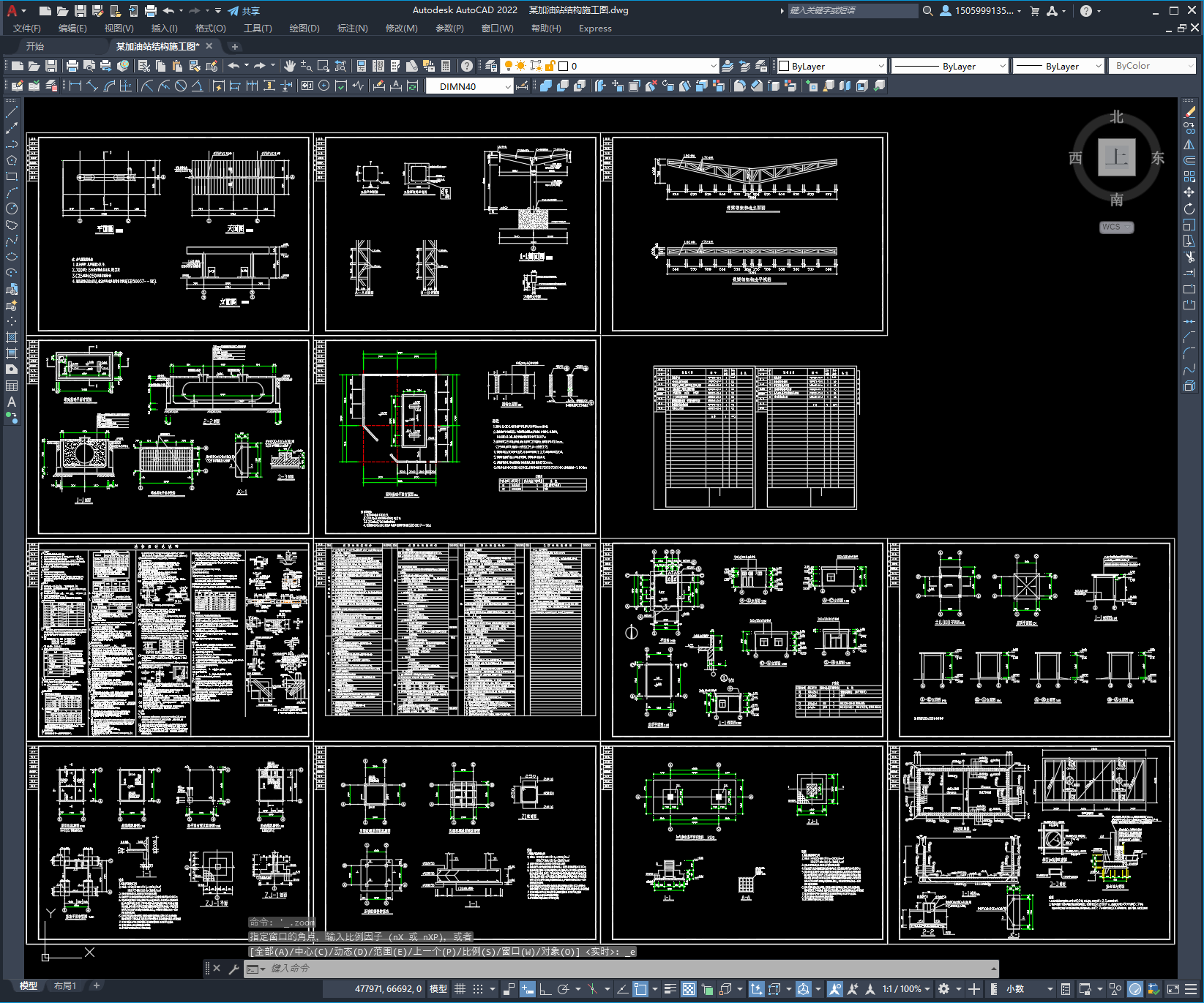This screenshot has width=1204, height=1003.
Task: Open annotation scale 1:1 / 100% dropdown
Action: 906,989
